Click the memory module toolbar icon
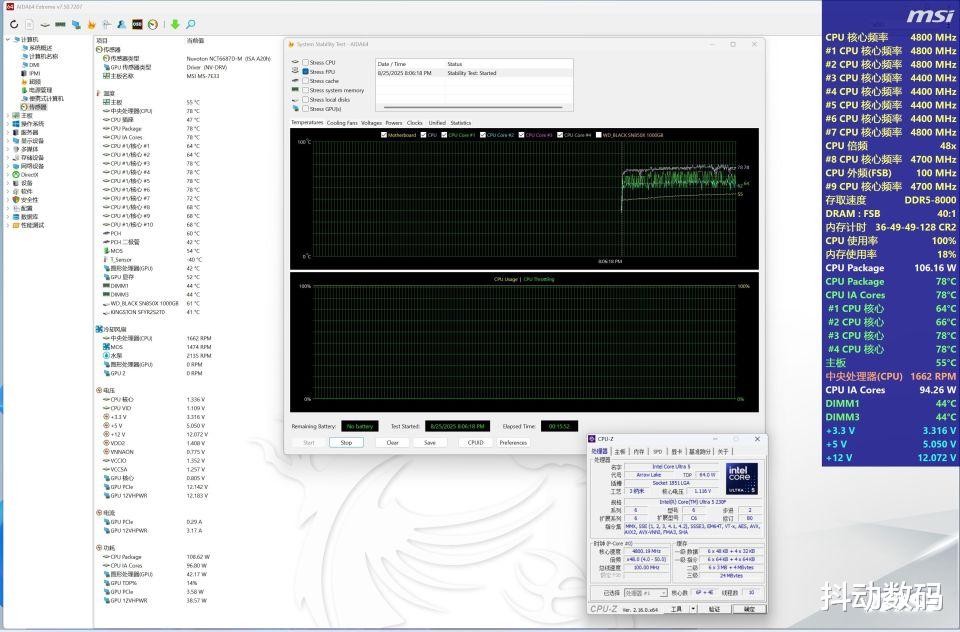Viewport: 960px width, 632px height. point(61,24)
